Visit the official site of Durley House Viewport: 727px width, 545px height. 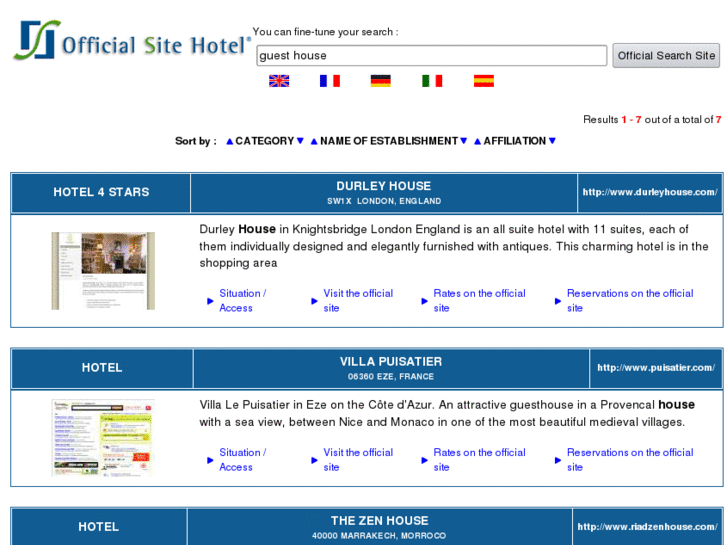(358, 301)
